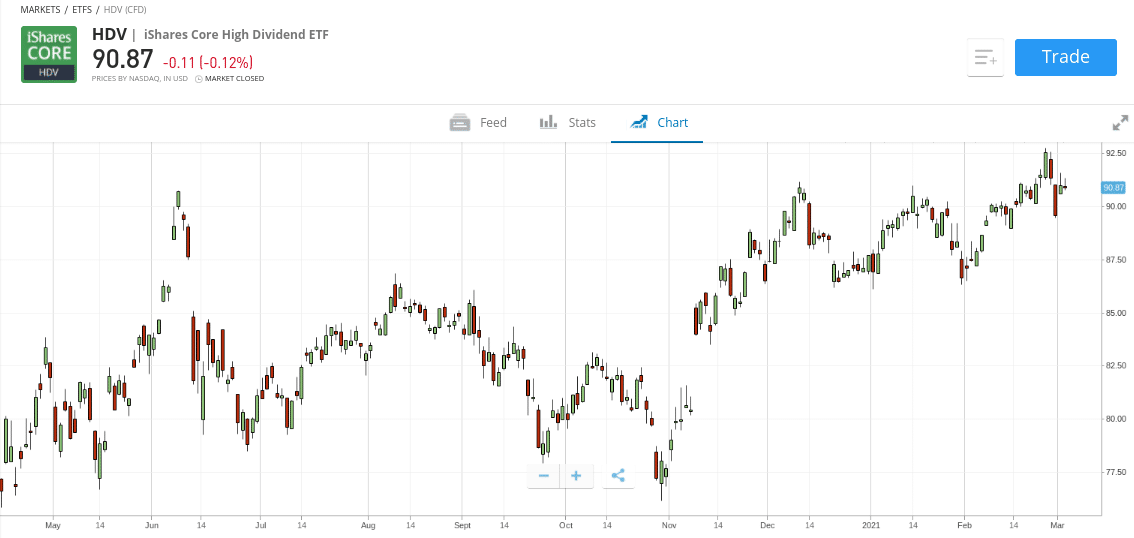The height and width of the screenshot is (538, 1134).
Task: Click the iShares Core High Dividend ETF name
Action: (236, 34)
